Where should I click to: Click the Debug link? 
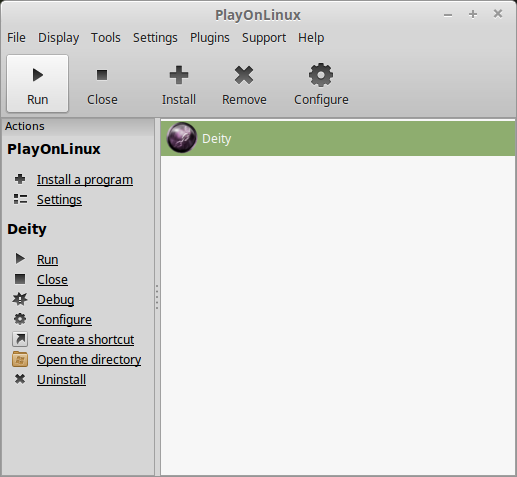tap(56, 300)
